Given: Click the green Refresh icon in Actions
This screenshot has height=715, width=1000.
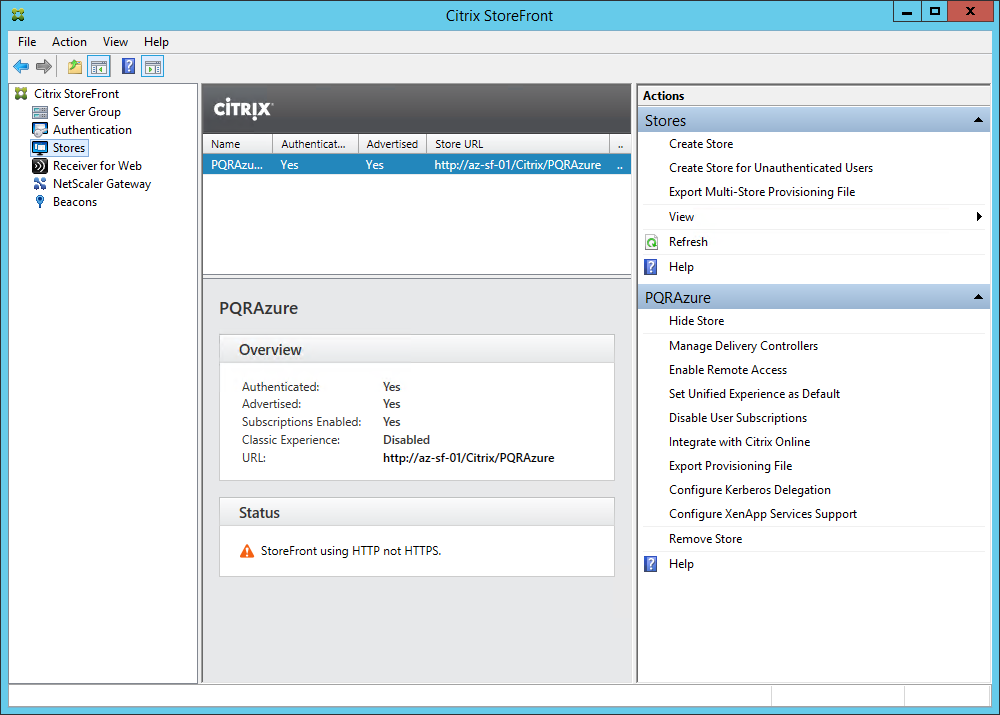Looking at the screenshot, I should [651, 242].
